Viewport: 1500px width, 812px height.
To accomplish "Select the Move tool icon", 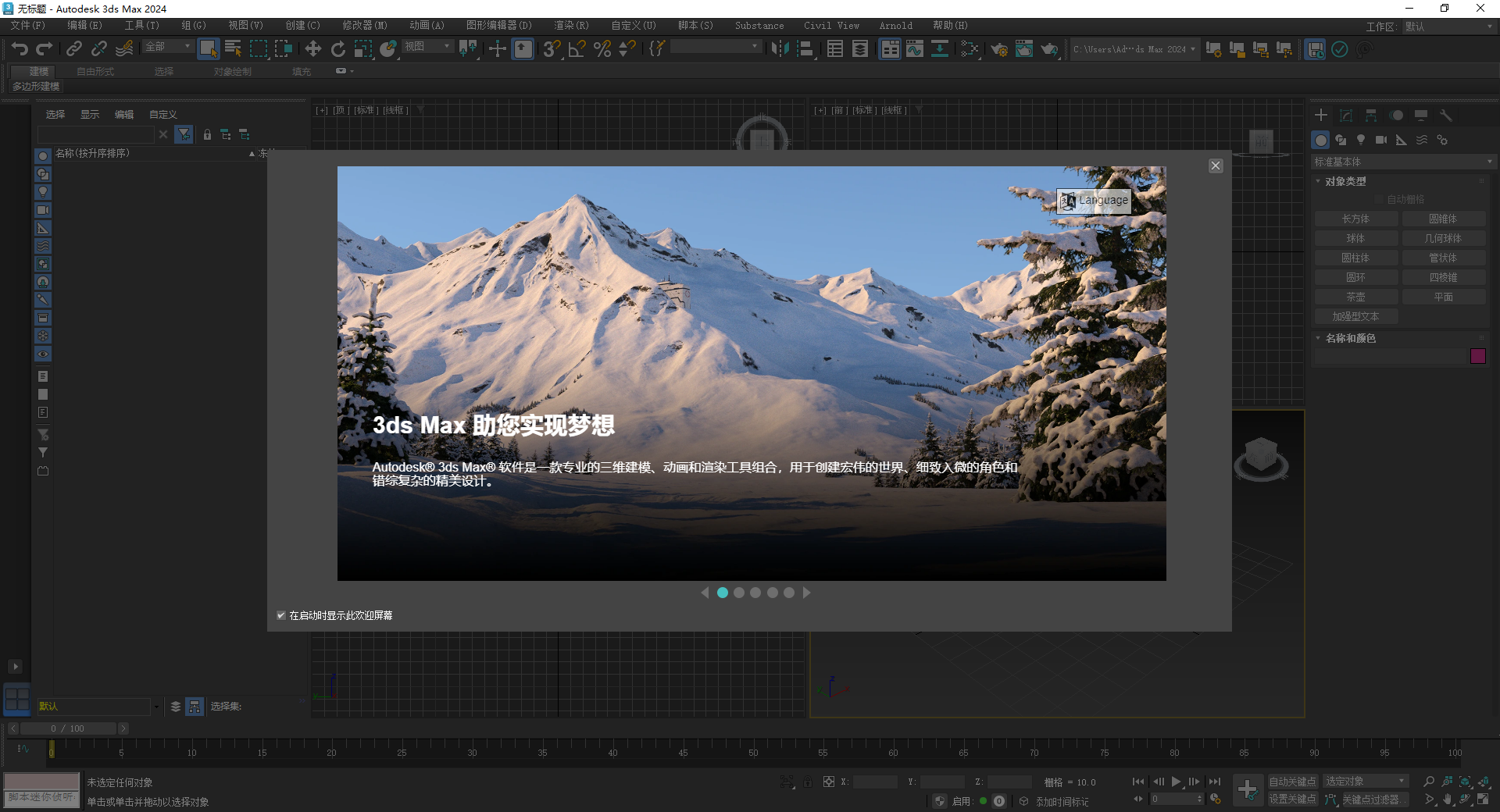I will (x=313, y=49).
